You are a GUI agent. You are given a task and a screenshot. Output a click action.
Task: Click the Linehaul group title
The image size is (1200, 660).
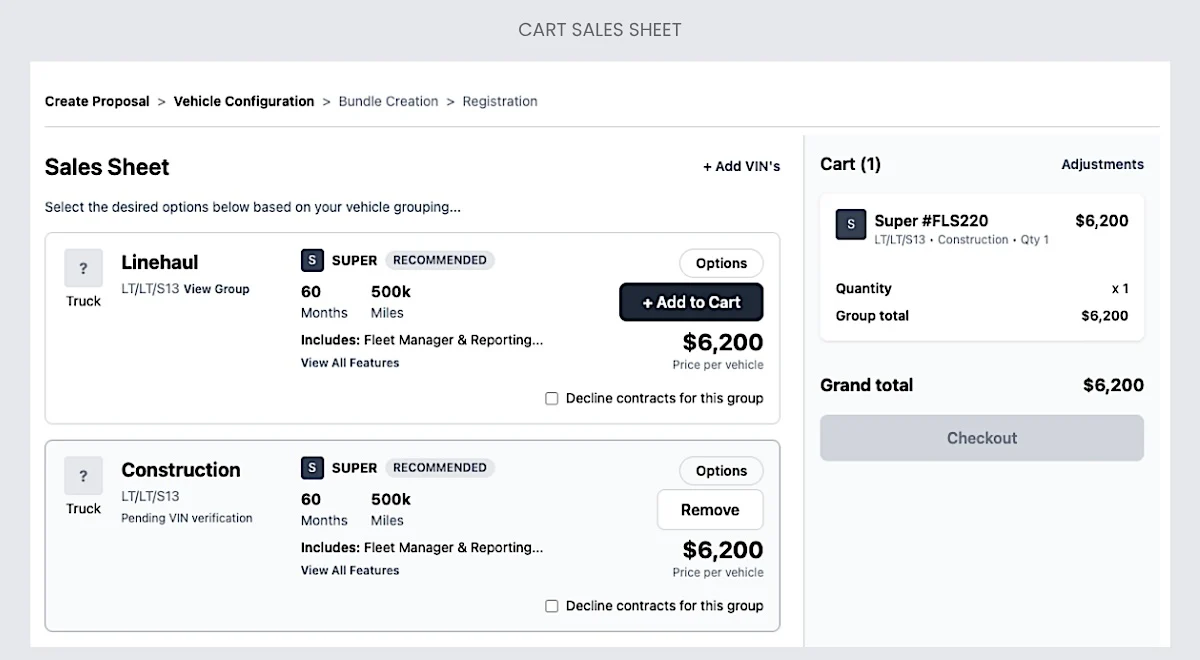(160, 262)
